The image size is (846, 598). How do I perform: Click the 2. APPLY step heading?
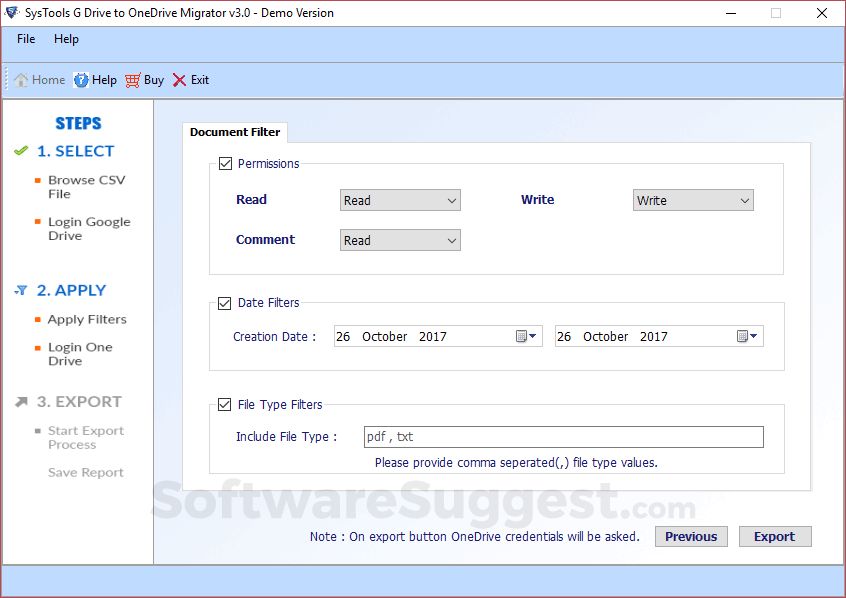pos(71,290)
